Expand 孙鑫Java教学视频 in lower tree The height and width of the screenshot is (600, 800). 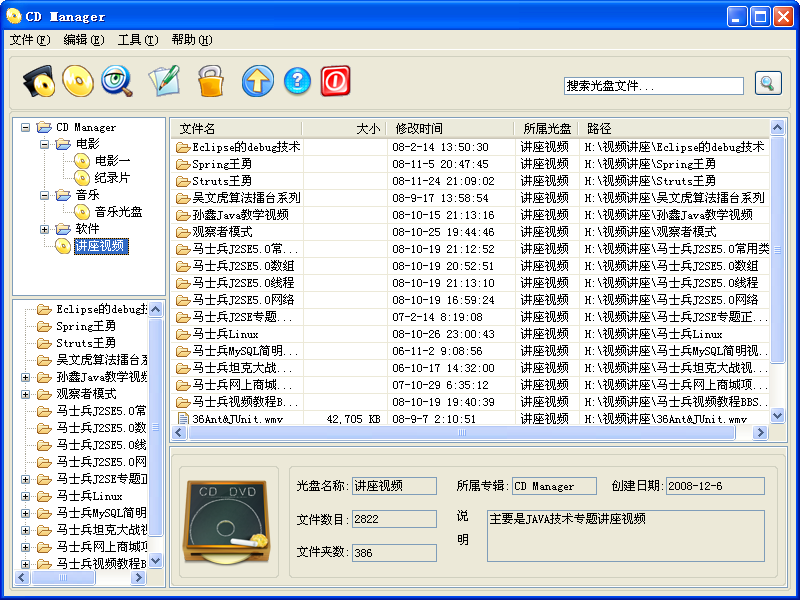click(25, 377)
